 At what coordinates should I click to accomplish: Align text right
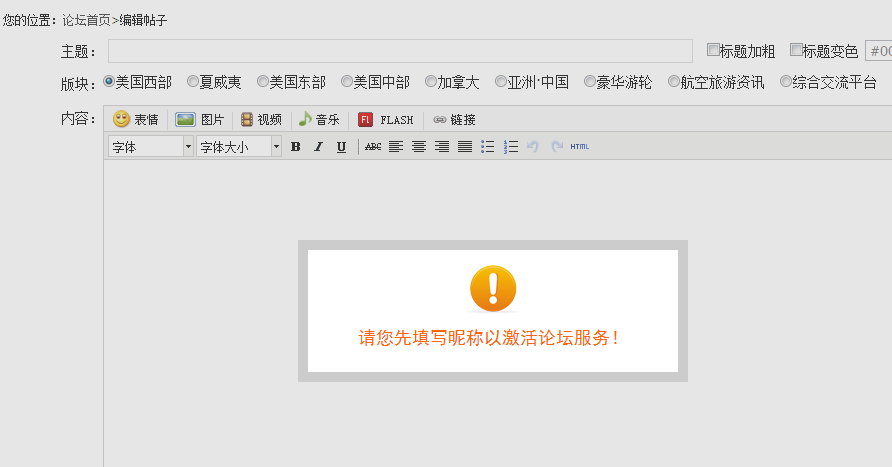442,147
